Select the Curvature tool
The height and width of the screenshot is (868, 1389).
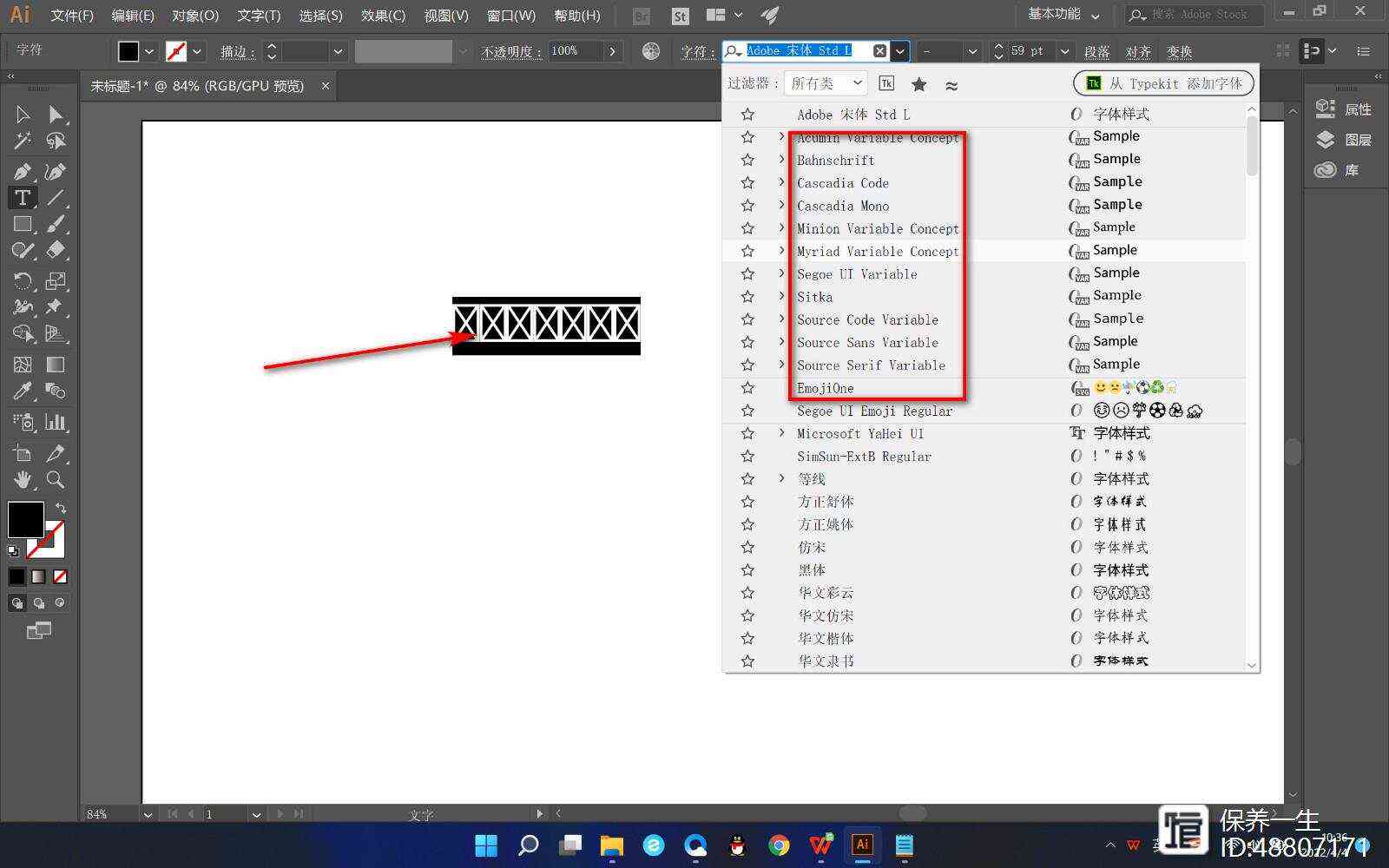tap(56, 172)
